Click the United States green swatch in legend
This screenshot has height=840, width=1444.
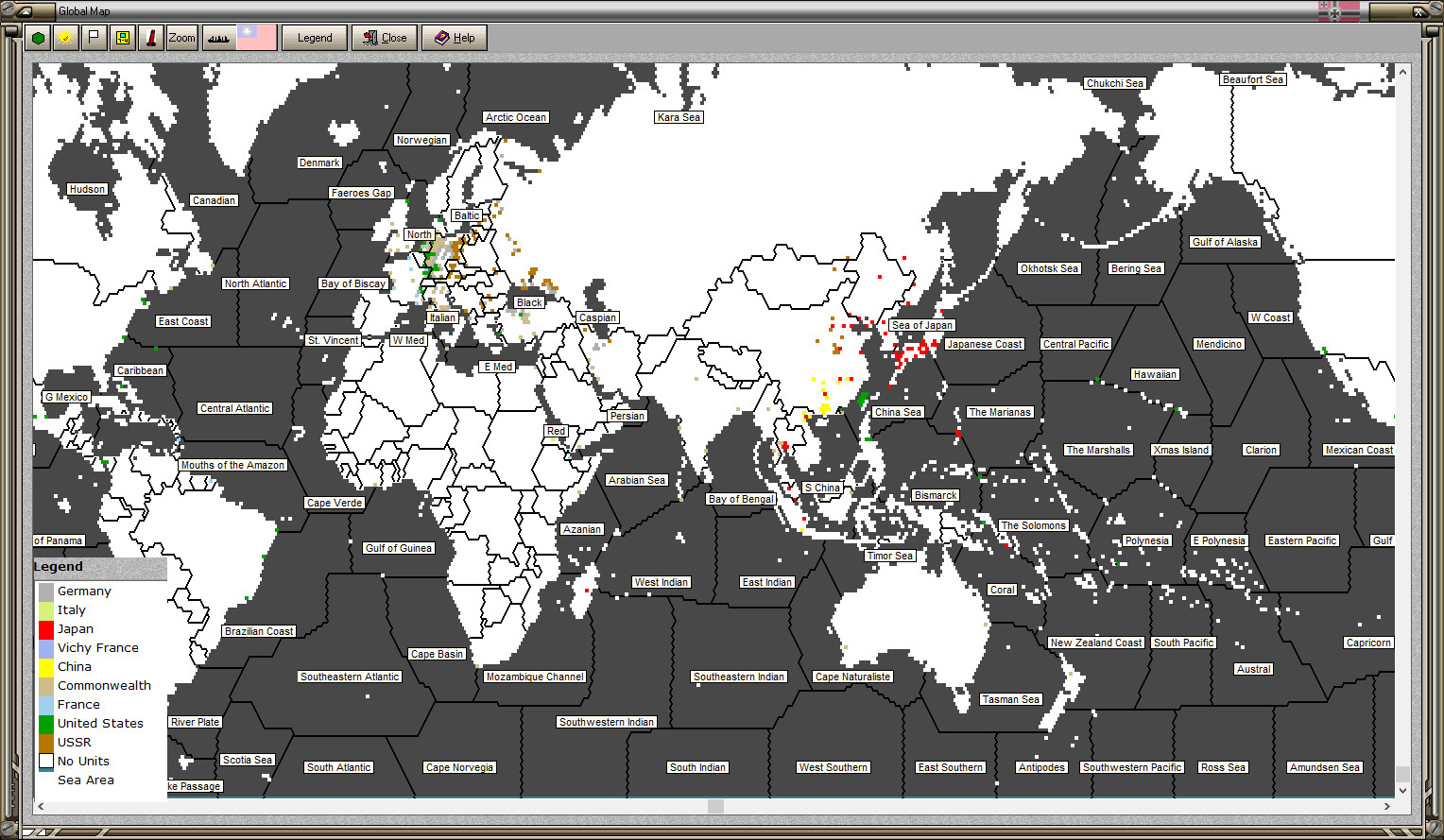pyautogui.click(x=46, y=724)
